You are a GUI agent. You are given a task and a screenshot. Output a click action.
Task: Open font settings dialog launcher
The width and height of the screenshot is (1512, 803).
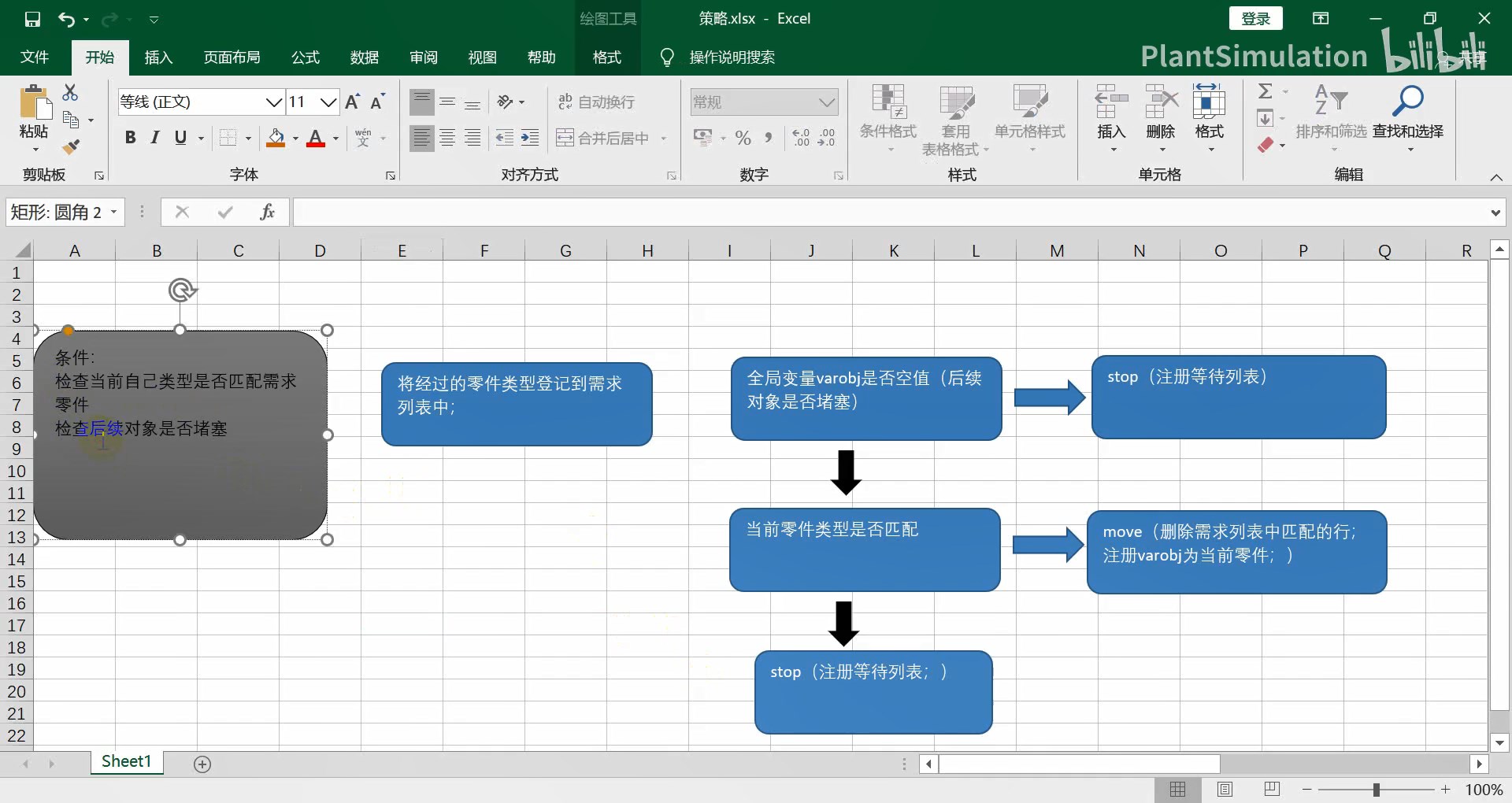[390, 176]
